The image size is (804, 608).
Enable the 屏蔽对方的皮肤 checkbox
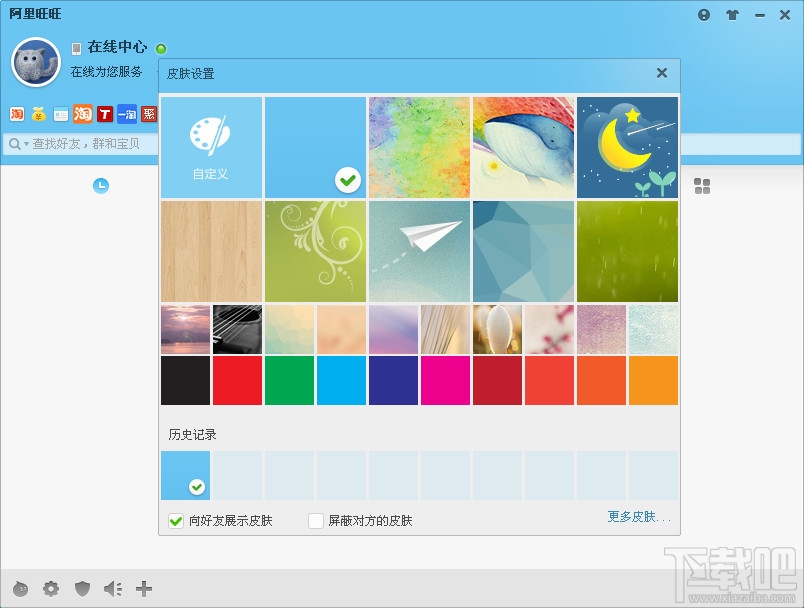[316, 520]
